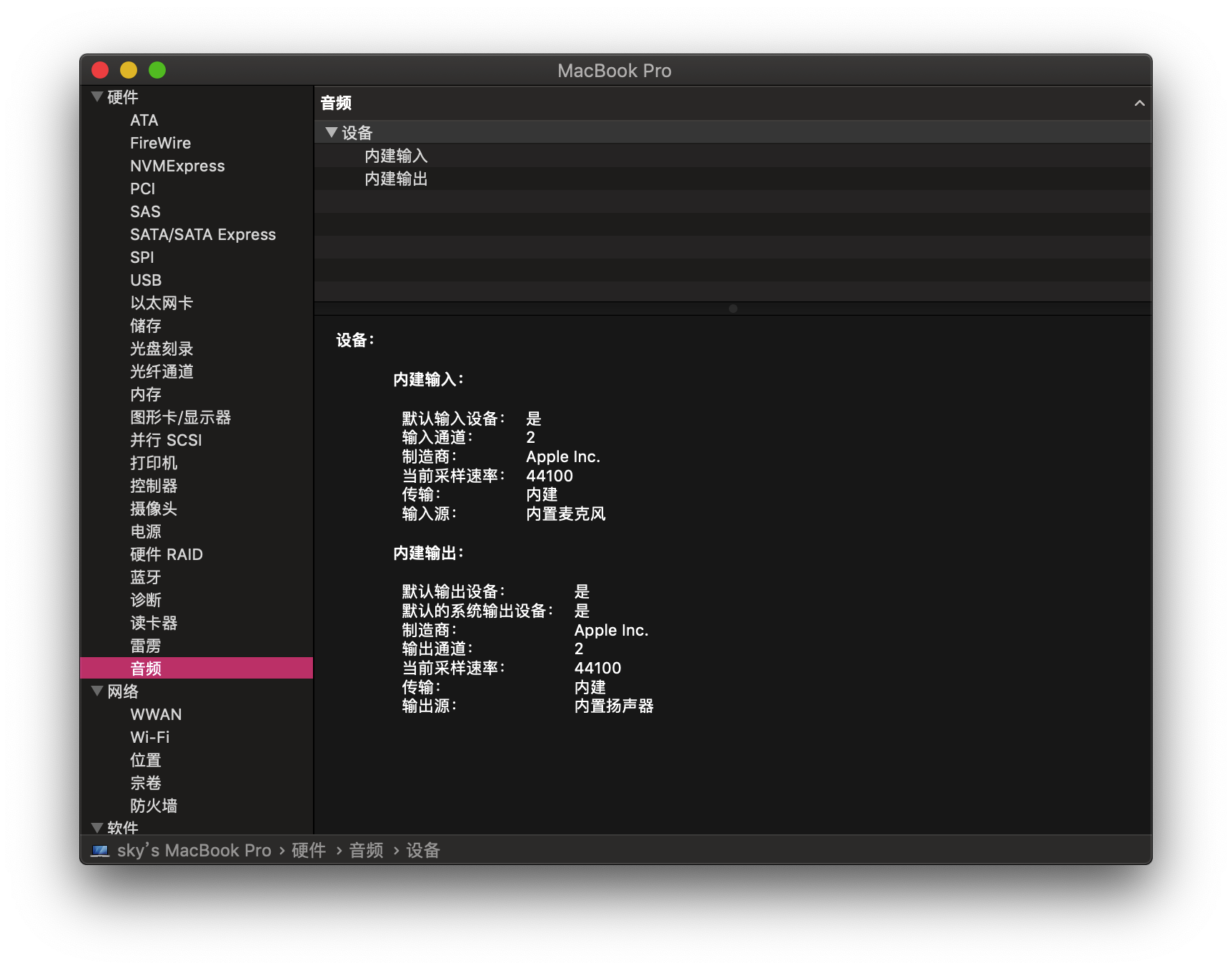The height and width of the screenshot is (970, 1232).
Task: Select 储存 in the sidebar
Action: (x=197, y=326)
